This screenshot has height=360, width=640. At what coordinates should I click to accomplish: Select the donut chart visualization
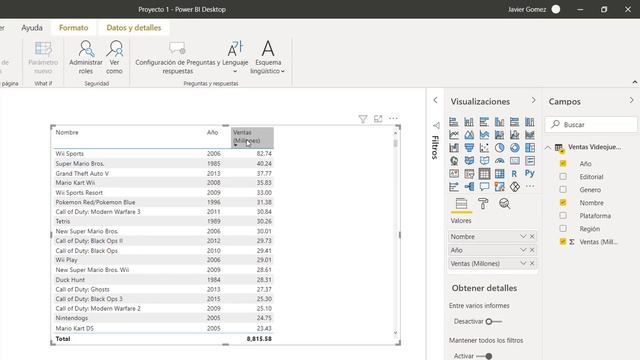point(514,148)
